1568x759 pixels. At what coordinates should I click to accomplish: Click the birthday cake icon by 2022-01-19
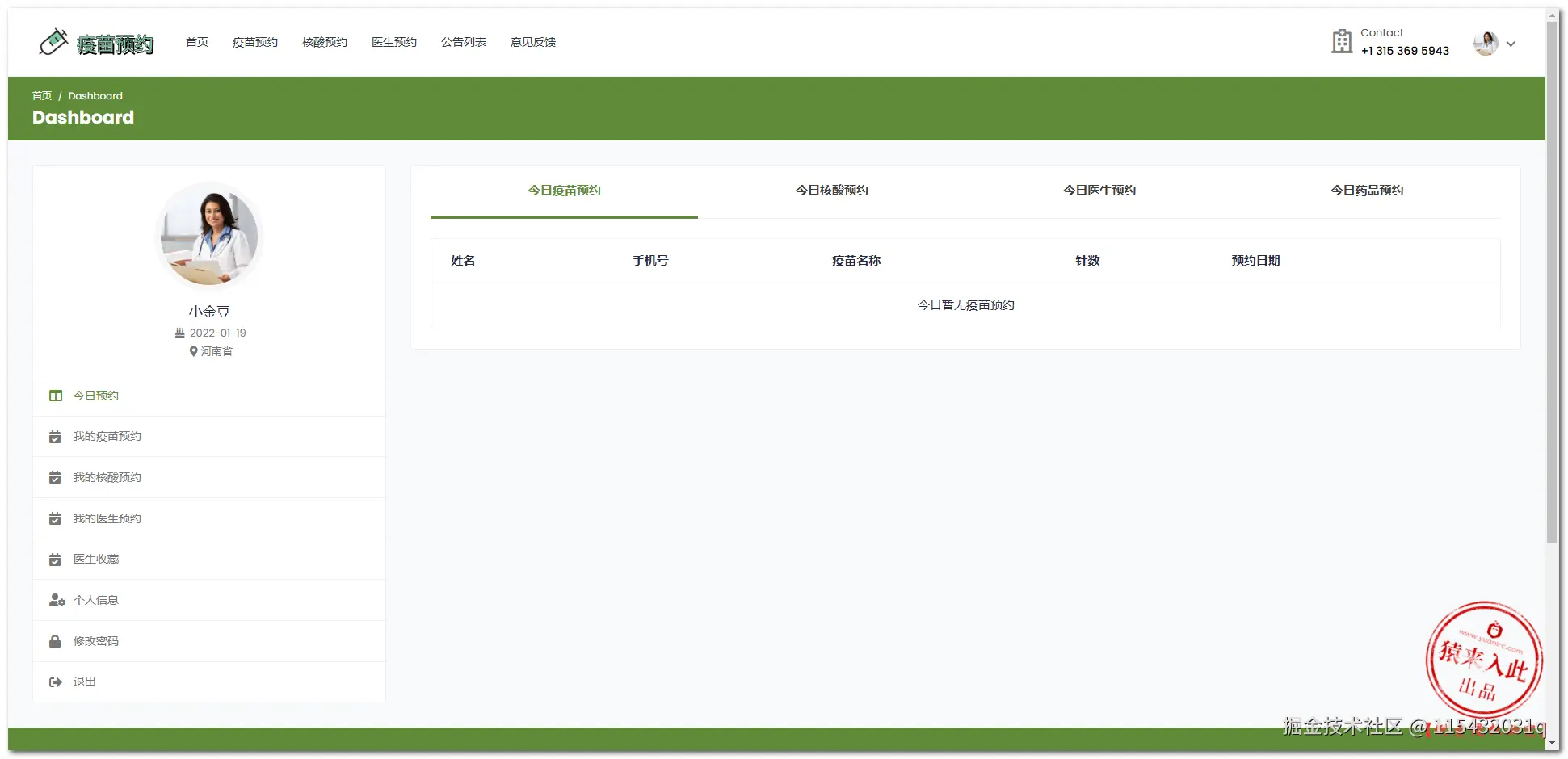click(180, 333)
